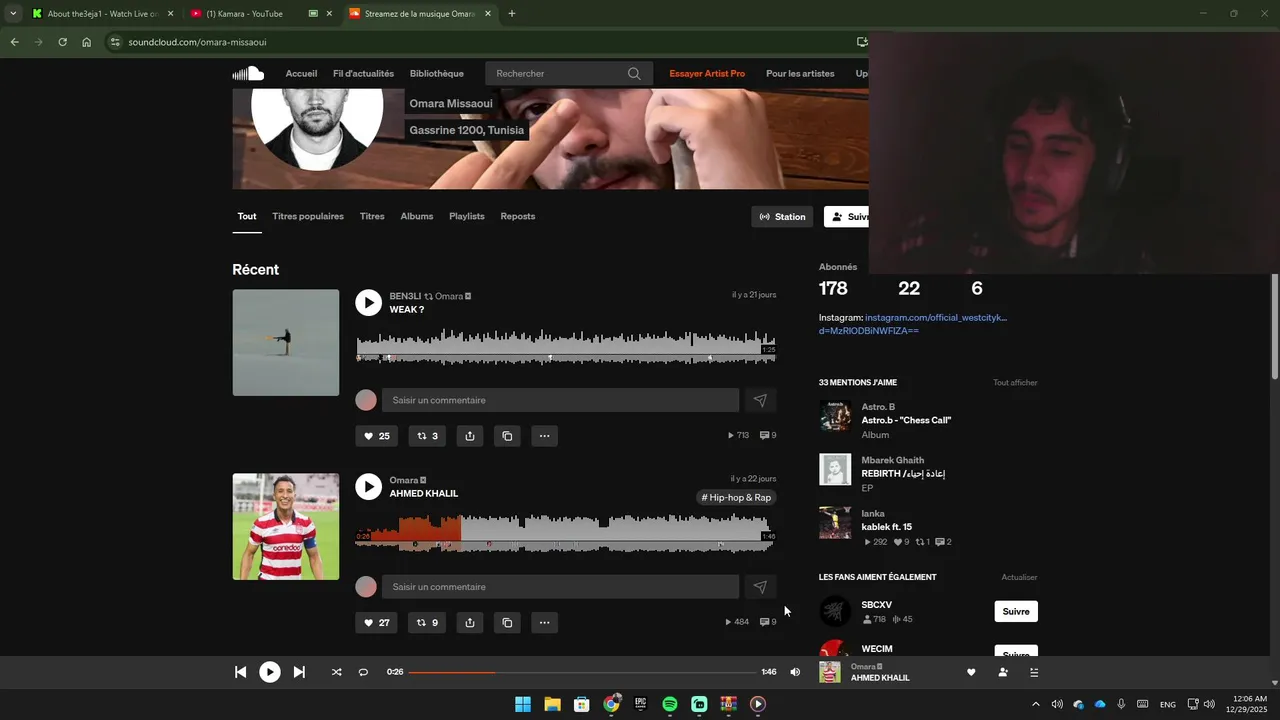The height and width of the screenshot is (720, 1280).
Task: Open a new browser tab
Action: (x=512, y=14)
